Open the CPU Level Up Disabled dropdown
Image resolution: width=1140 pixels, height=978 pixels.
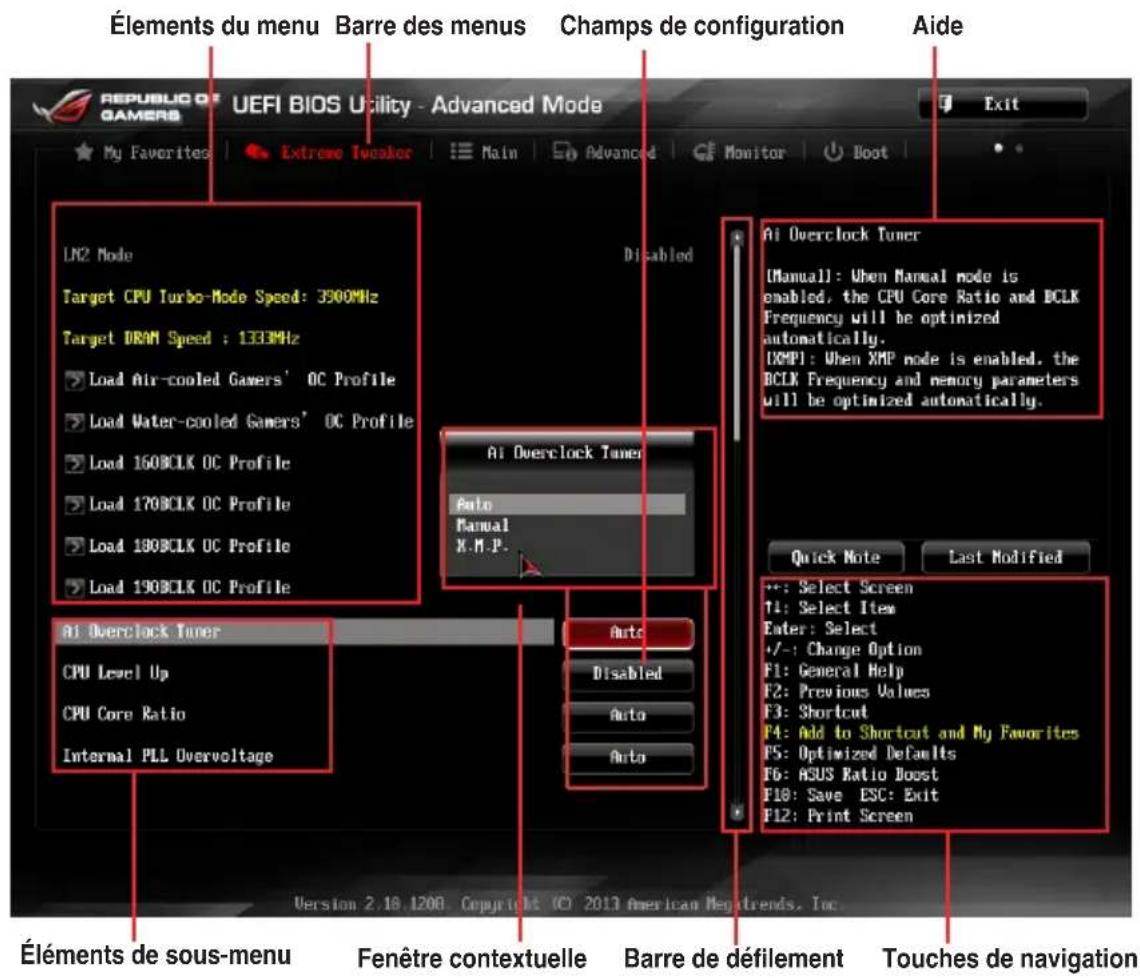(628, 674)
